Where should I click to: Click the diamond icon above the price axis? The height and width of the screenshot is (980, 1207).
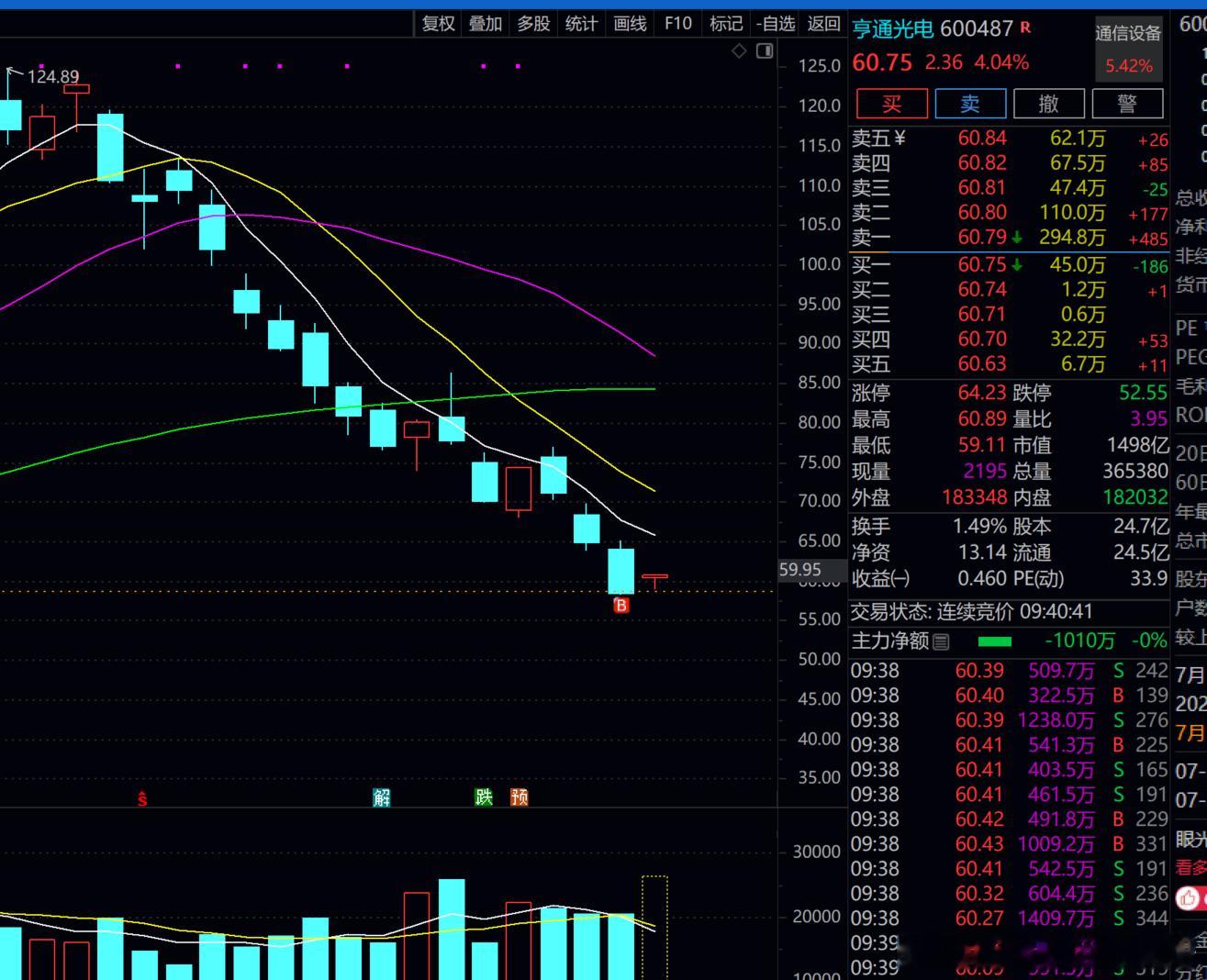tap(739, 51)
